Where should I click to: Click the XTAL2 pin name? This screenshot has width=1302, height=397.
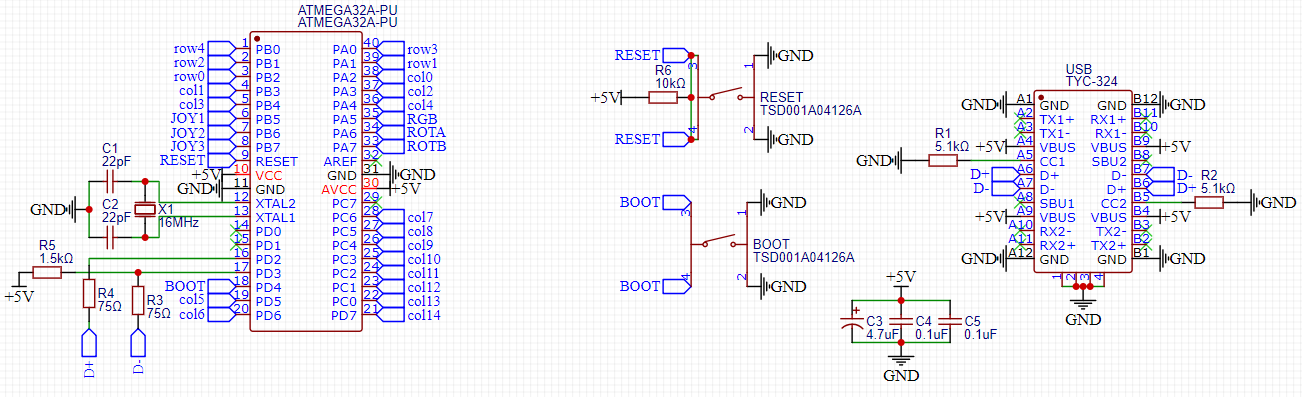pyautogui.click(x=276, y=203)
